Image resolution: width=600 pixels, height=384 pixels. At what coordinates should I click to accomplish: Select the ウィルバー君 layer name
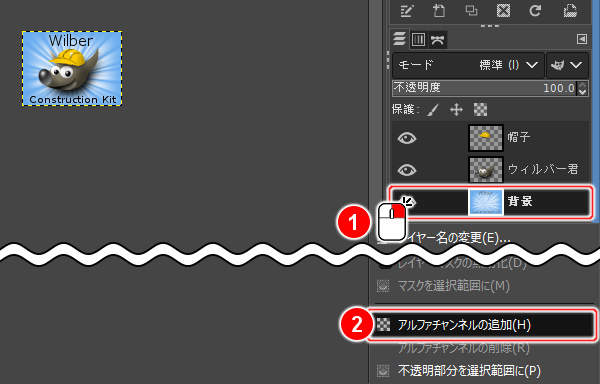click(x=543, y=169)
